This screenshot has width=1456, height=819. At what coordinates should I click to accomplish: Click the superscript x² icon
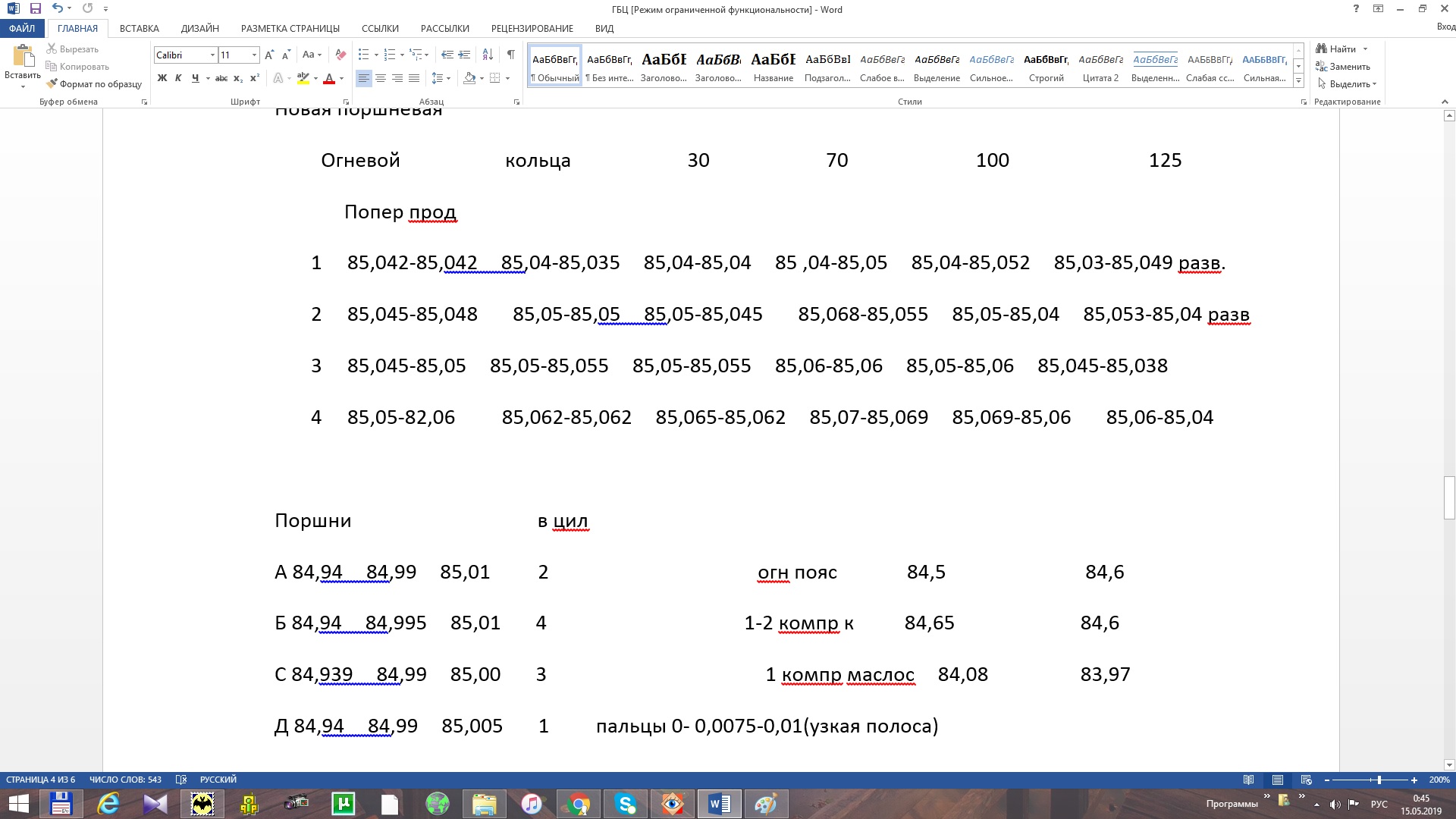coord(255,78)
